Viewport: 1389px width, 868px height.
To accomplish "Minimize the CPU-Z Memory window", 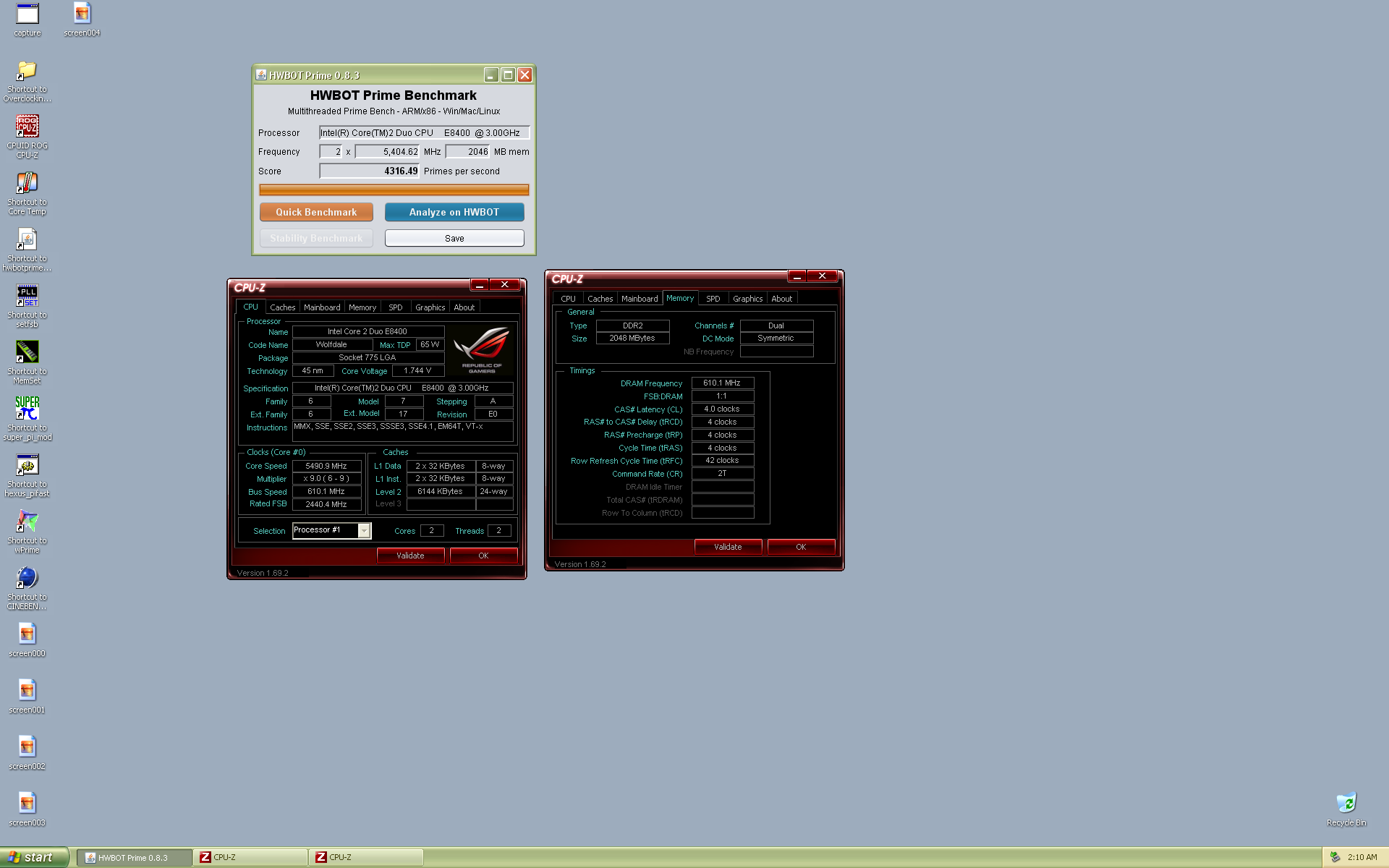I will click(x=797, y=276).
